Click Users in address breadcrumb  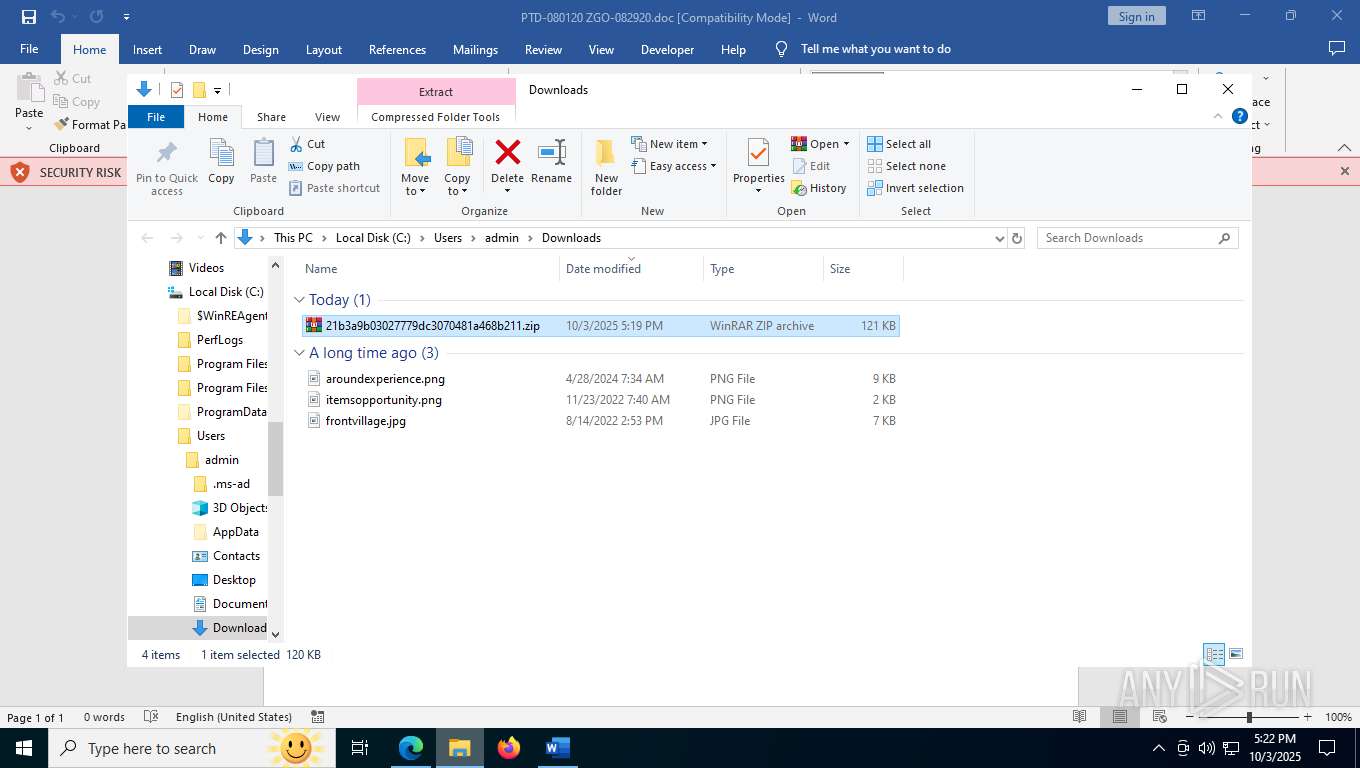click(448, 238)
